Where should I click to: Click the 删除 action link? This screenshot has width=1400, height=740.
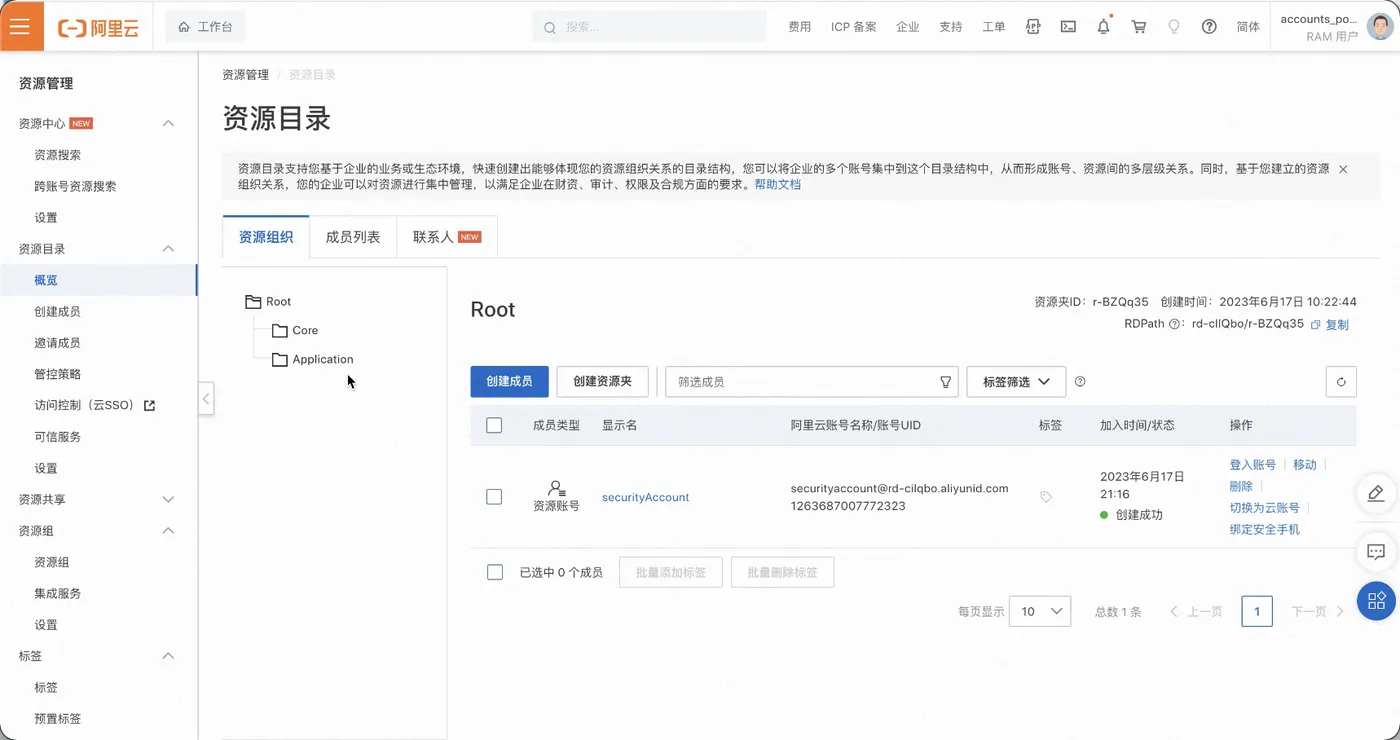[x=1241, y=486]
